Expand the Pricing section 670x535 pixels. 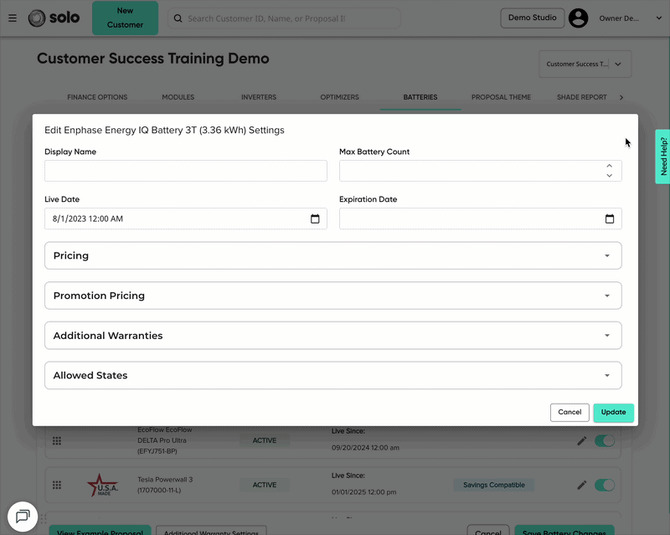(333, 256)
